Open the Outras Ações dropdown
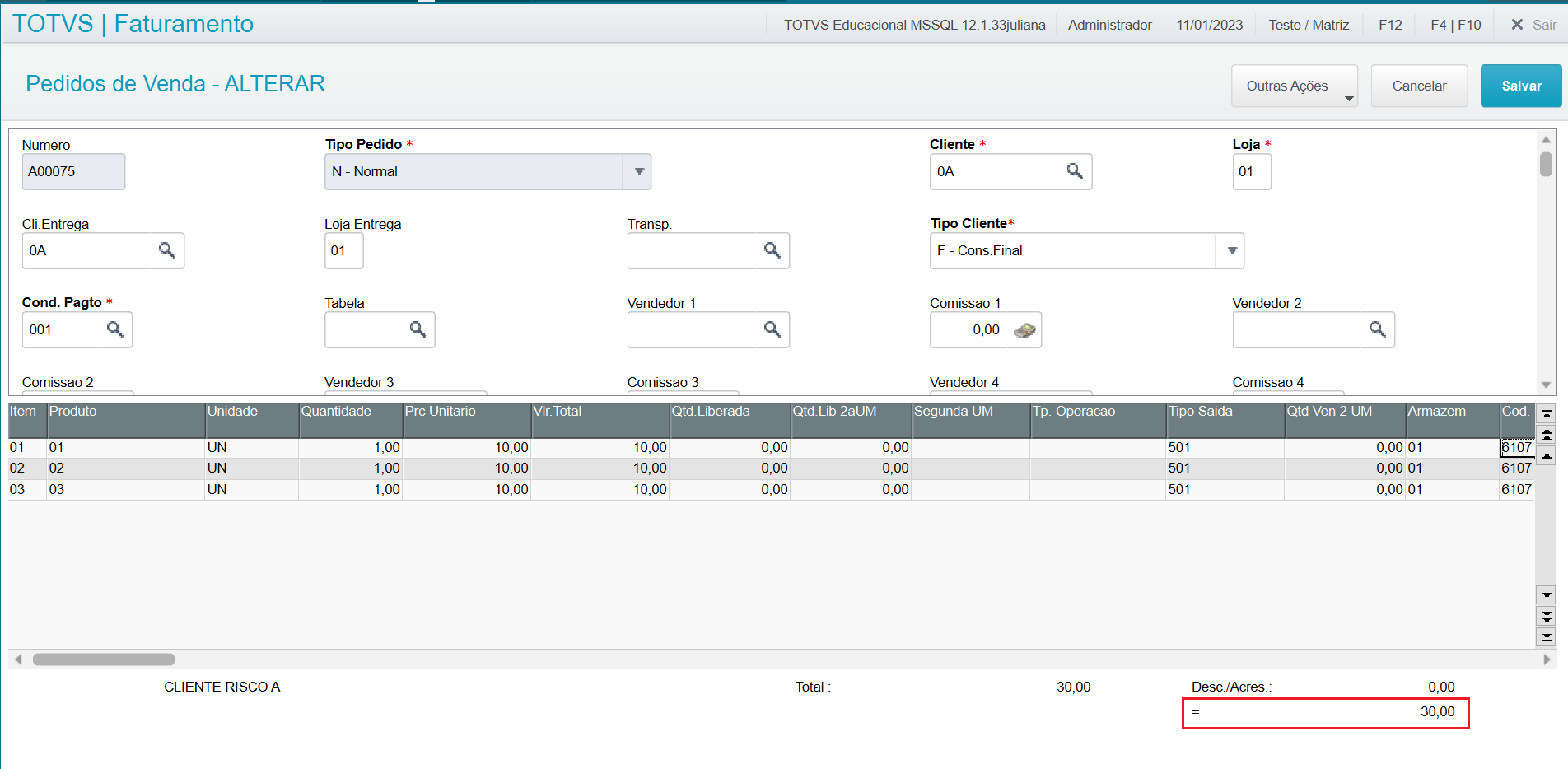This screenshot has width=1568, height=769. [x=1295, y=86]
